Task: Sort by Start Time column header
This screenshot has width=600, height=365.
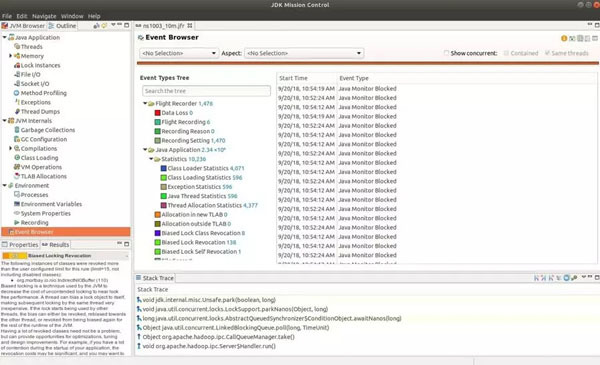Action: coord(307,78)
